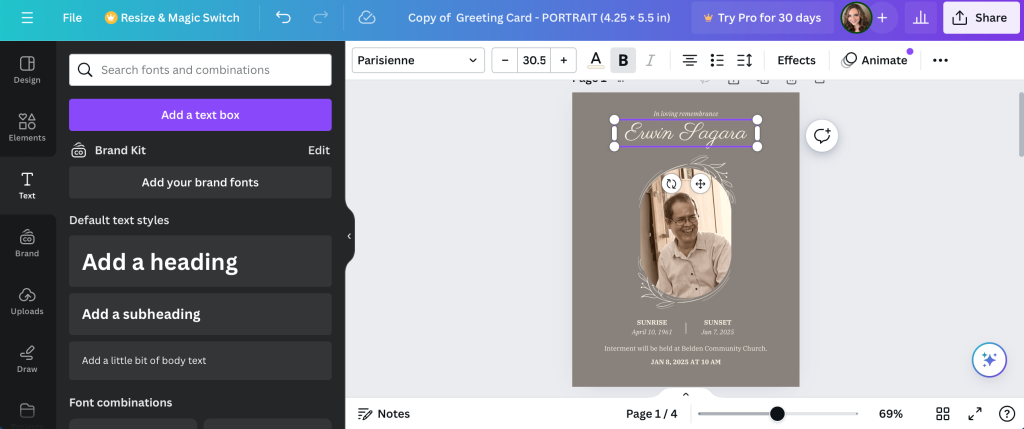Select the Text tab
Screen dimensions: 1024x429
point(27,185)
